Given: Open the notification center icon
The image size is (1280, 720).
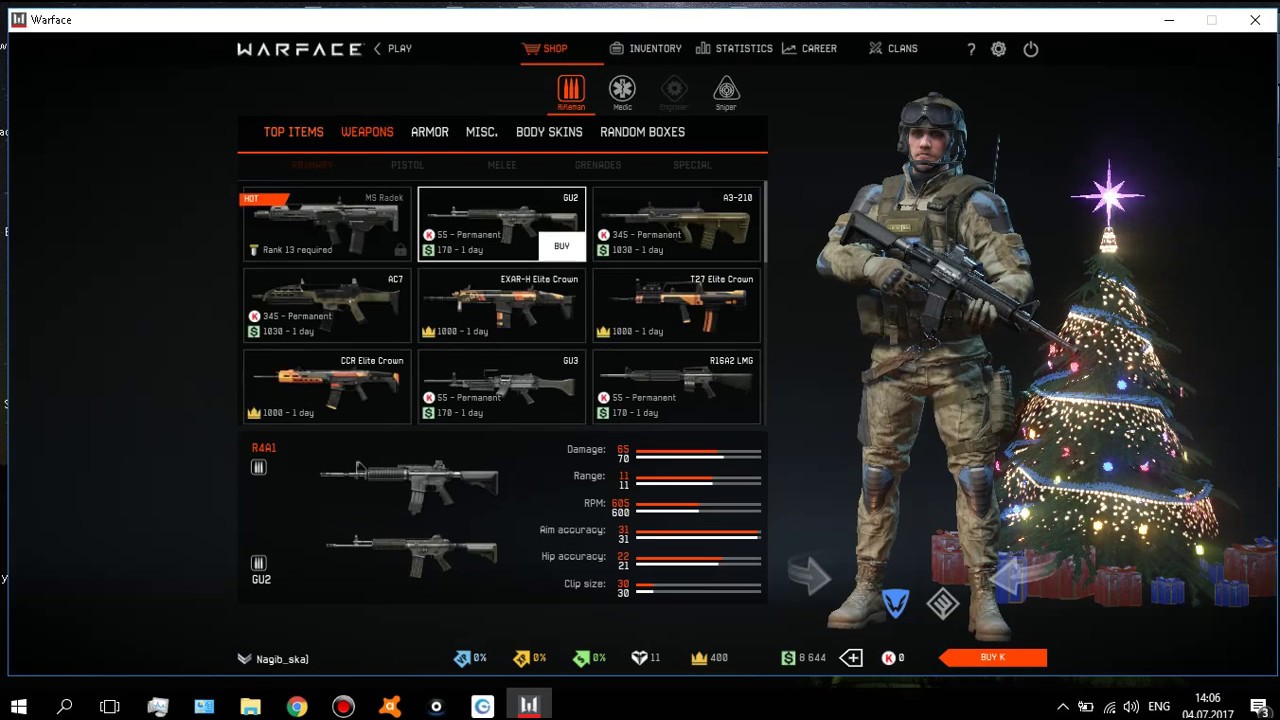Looking at the screenshot, I should [x=1259, y=707].
